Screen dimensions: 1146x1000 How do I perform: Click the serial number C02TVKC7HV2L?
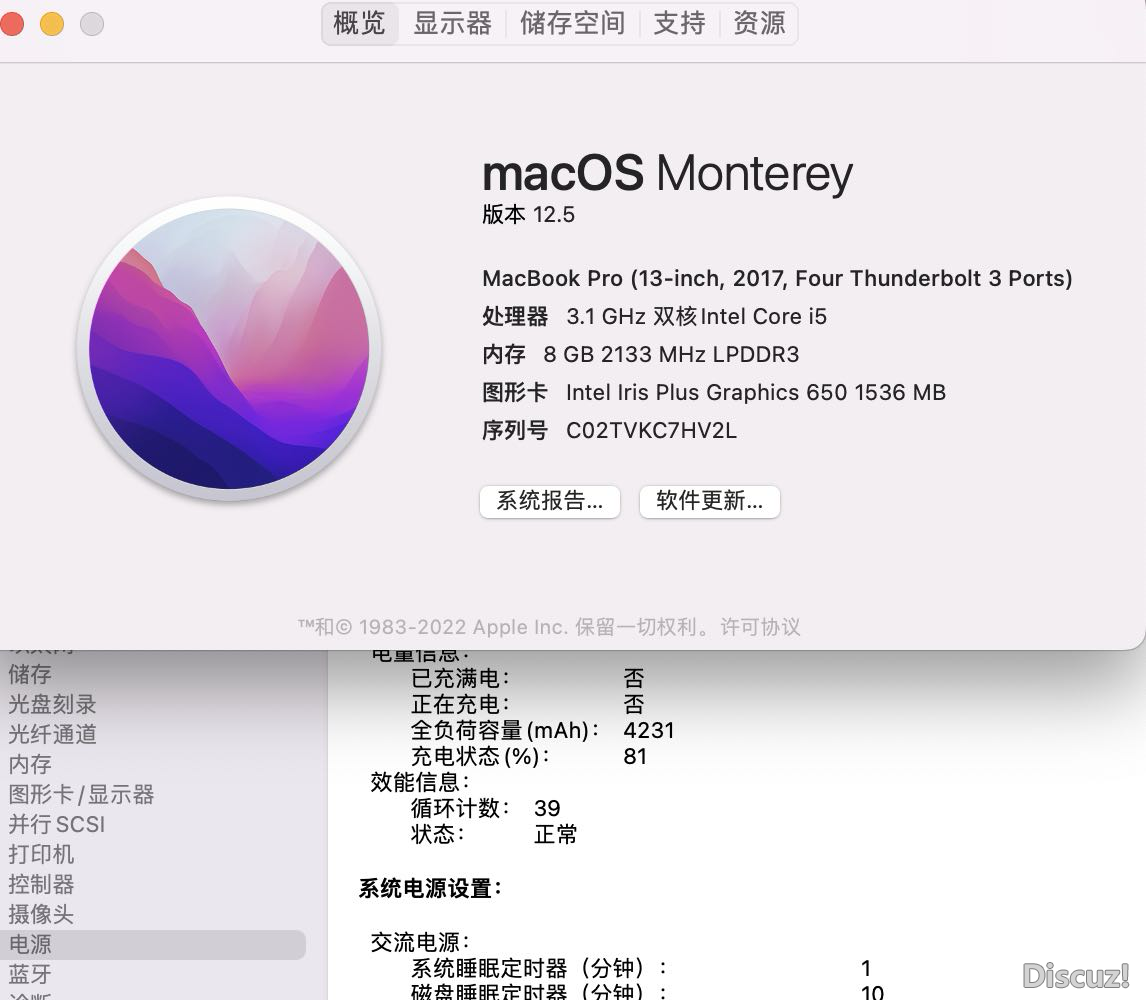[651, 431]
